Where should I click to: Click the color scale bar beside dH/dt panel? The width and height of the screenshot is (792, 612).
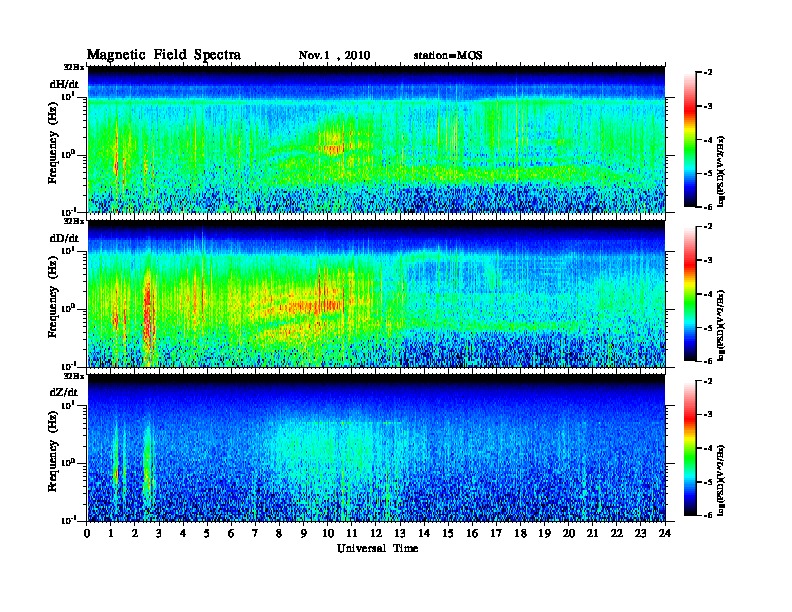690,140
